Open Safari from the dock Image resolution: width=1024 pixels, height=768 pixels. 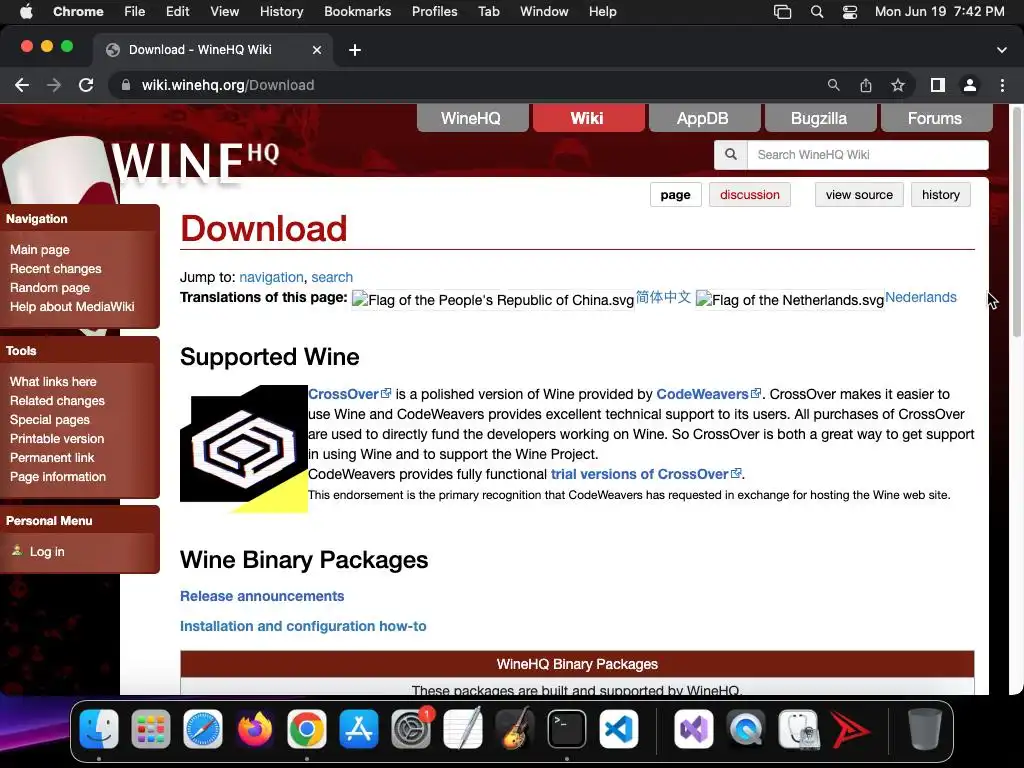coord(203,729)
